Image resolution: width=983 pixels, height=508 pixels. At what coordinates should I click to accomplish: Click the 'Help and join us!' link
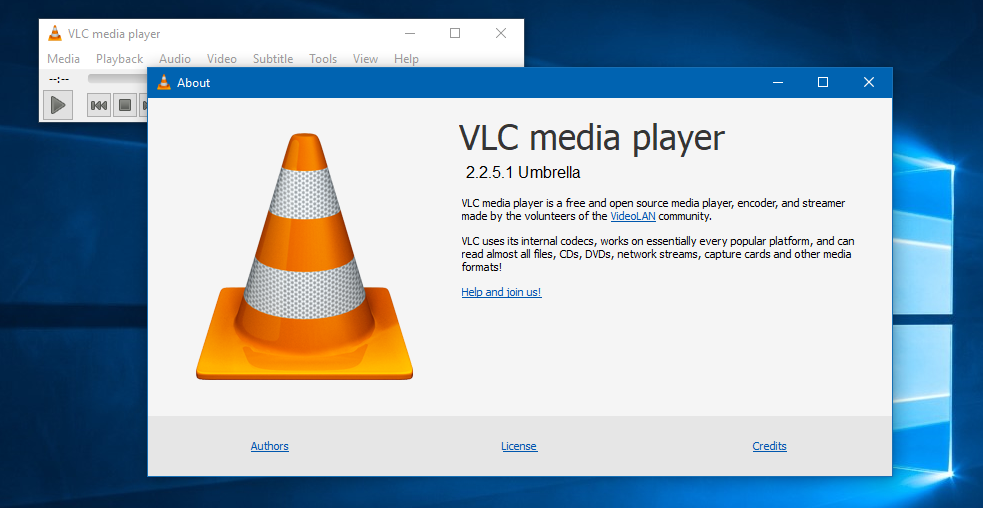(502, 292)
